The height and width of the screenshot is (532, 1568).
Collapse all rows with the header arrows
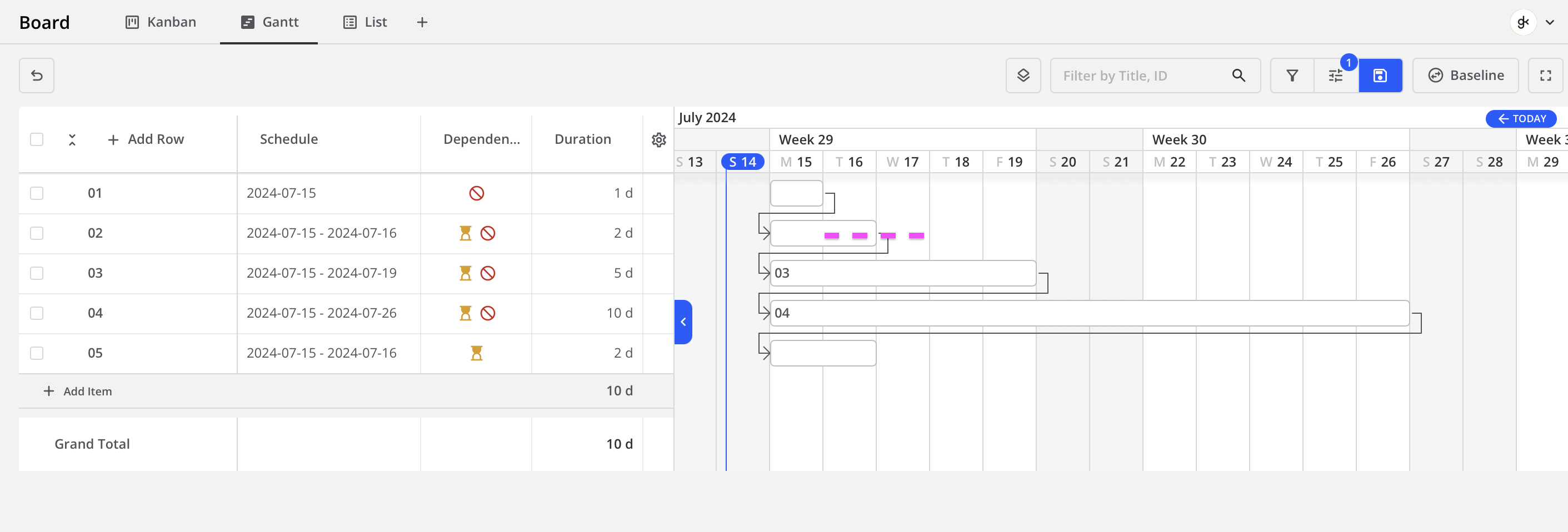point(72,139)
